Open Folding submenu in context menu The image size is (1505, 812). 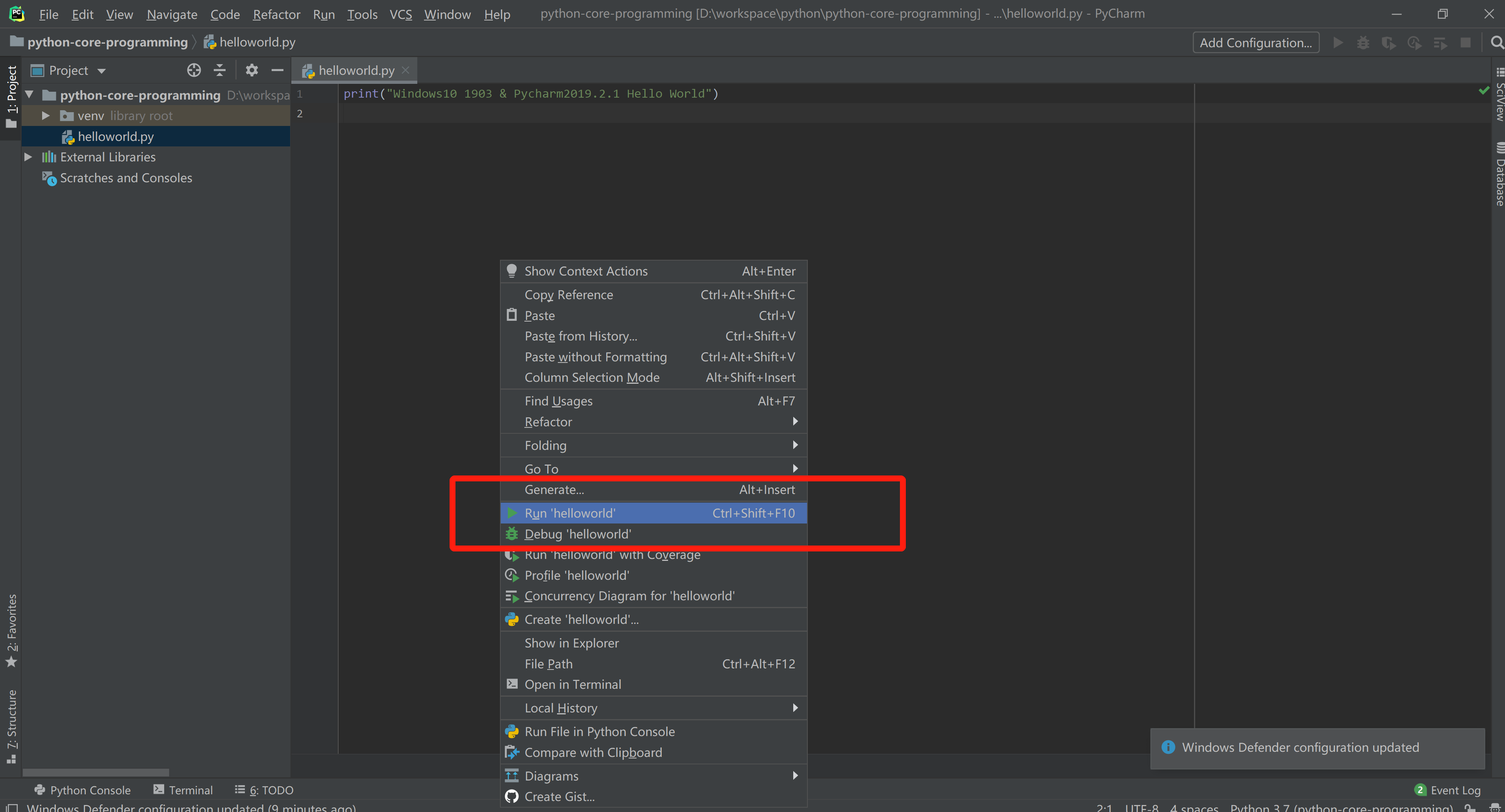(x=653, y=445)
